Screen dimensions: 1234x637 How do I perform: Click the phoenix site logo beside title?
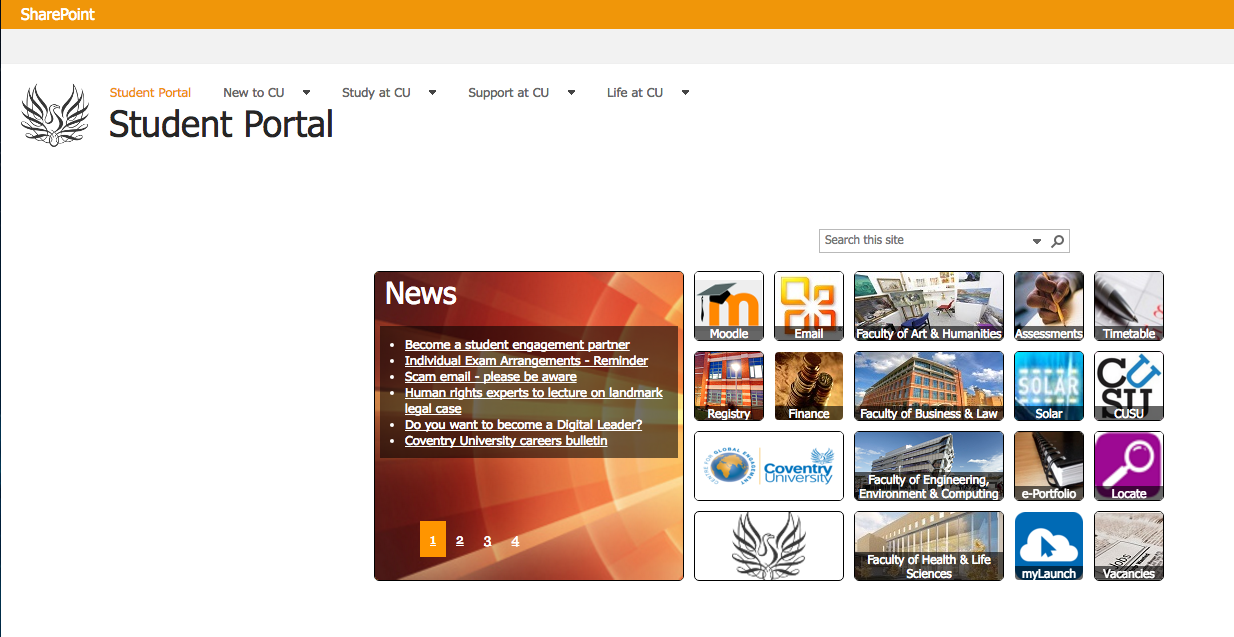click(x=55, y=115)
